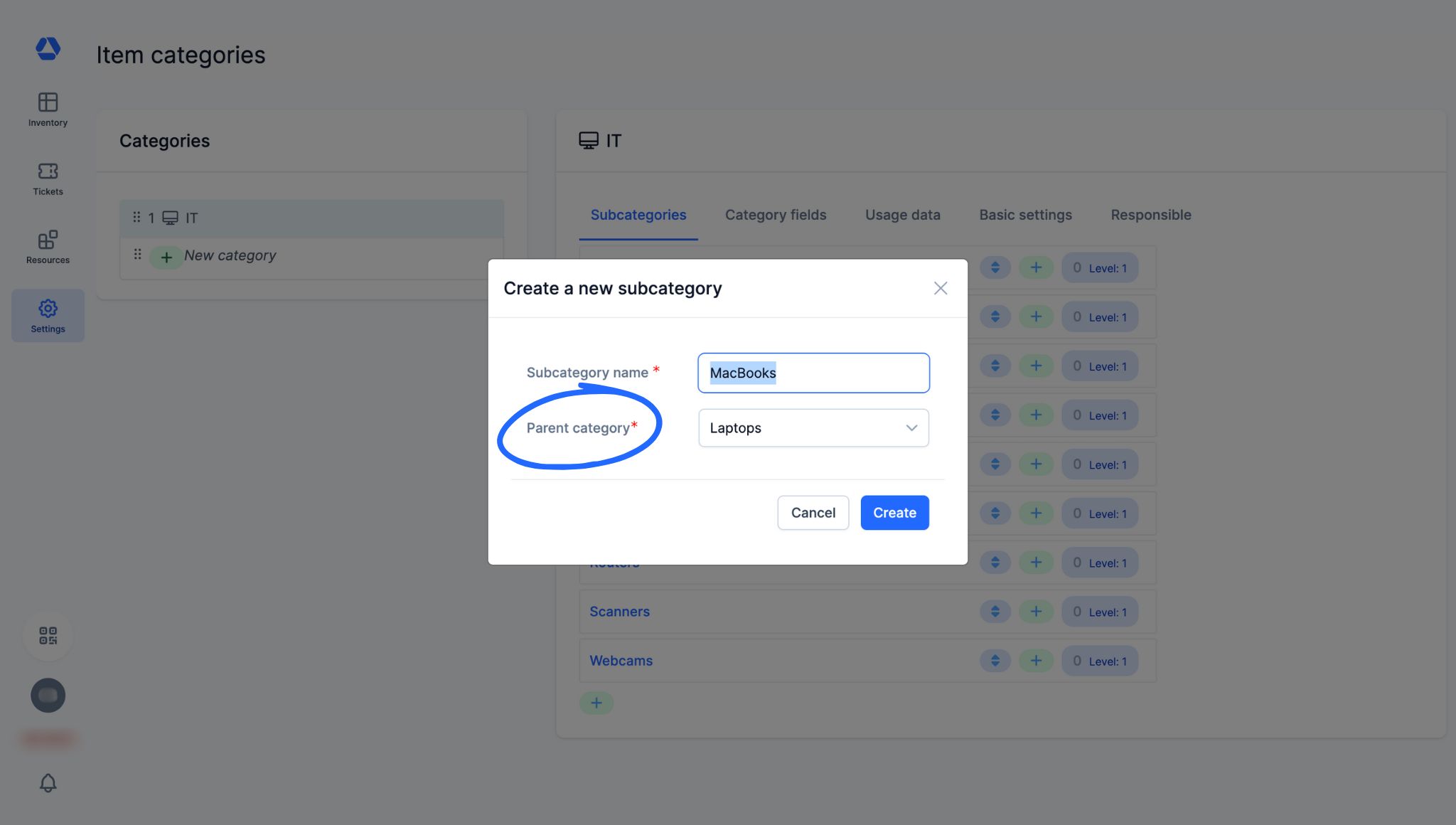Switch to the Usage data tab
The image size is (1456, 825).
point(902,215)
